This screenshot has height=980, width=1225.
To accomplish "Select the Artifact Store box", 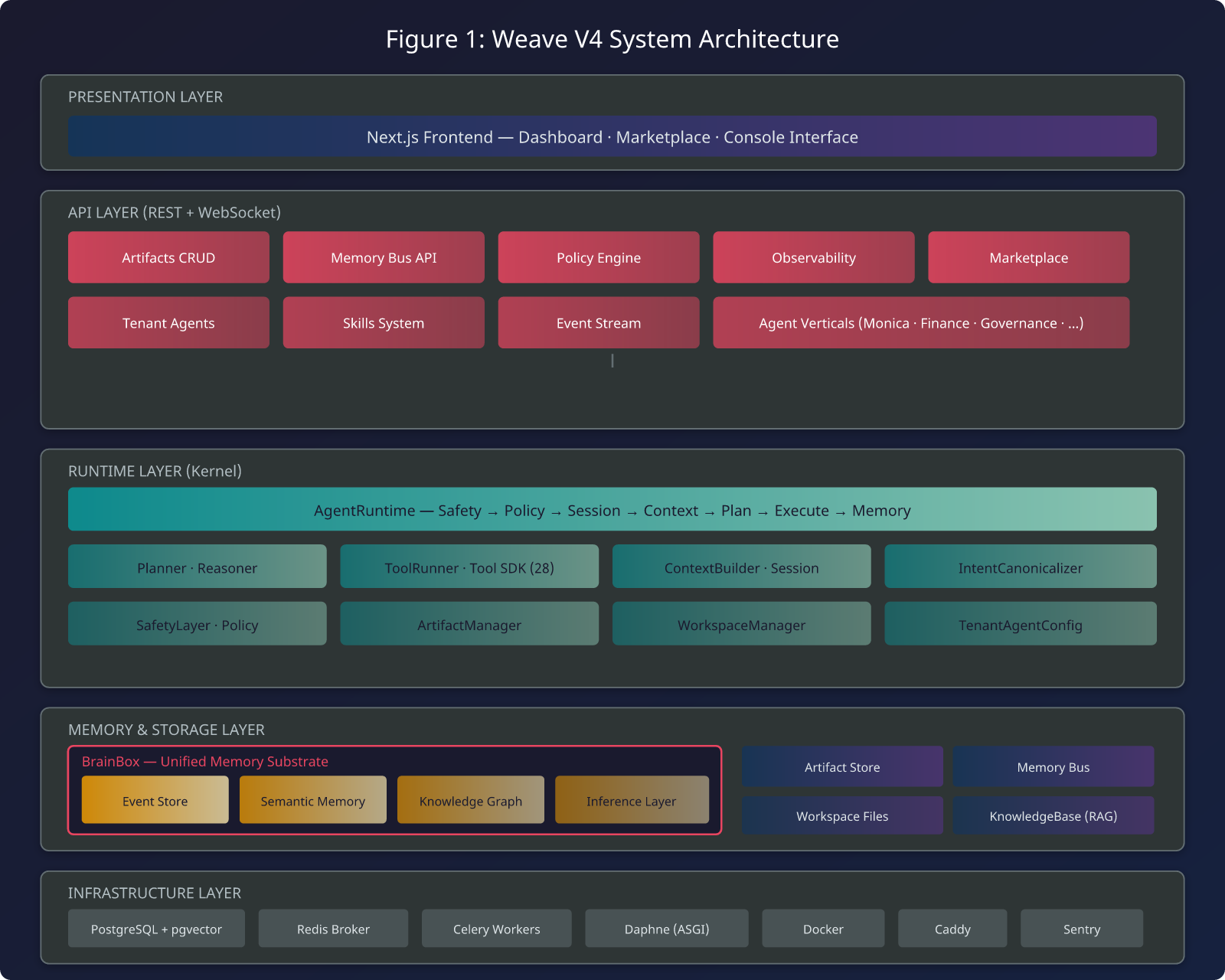I will click(842, 766).
